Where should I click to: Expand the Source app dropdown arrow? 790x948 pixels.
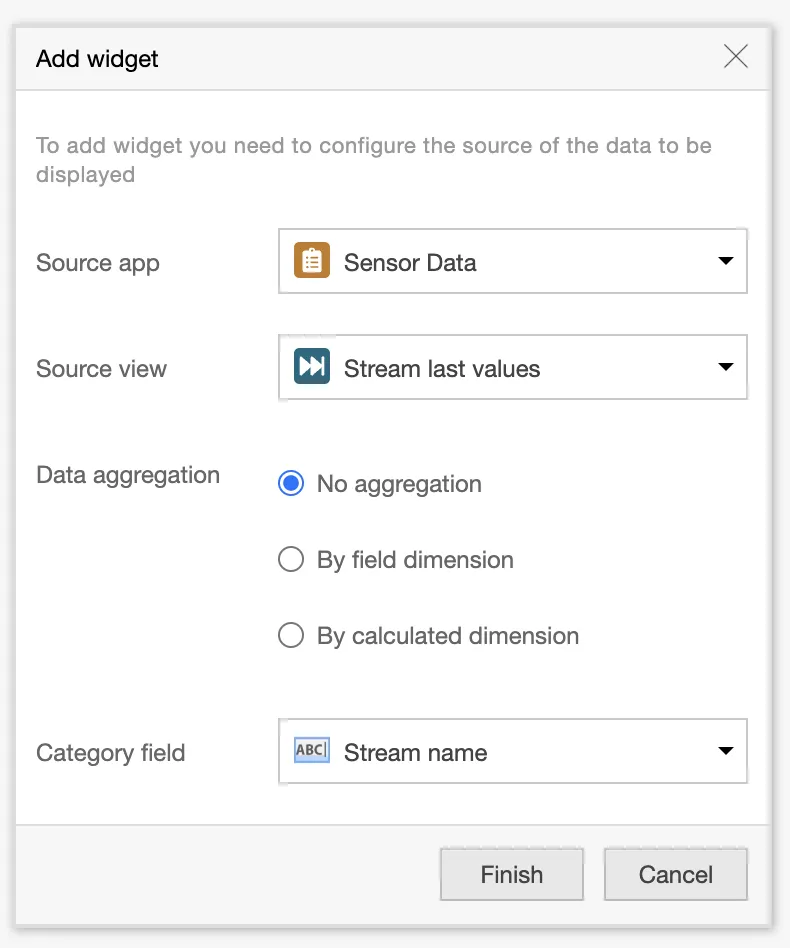(x=726, y=262)
